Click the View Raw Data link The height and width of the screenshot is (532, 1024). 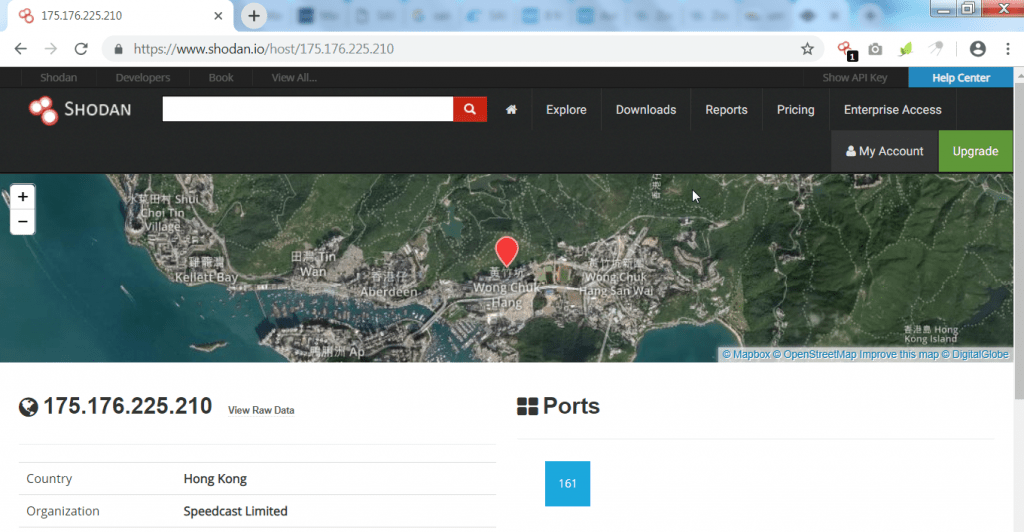261,410
